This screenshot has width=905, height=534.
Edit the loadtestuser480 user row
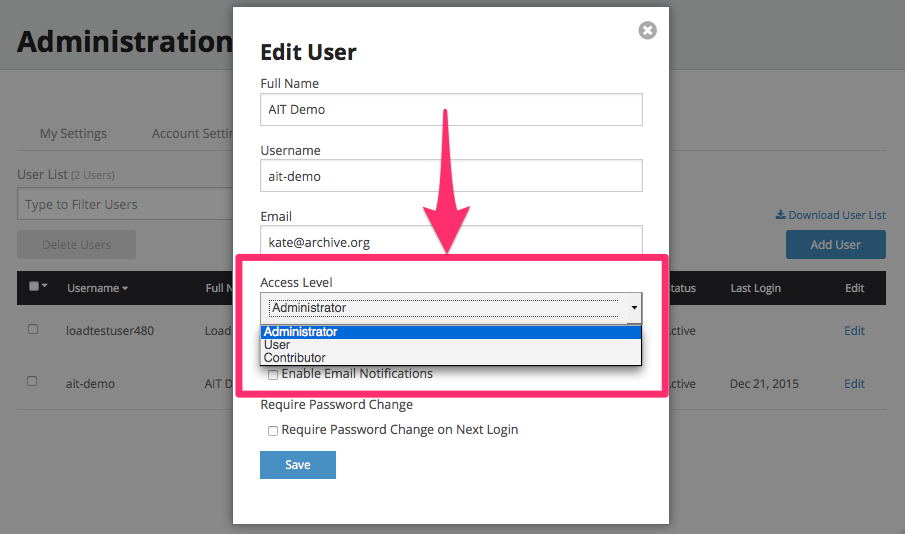pyautogui.click(x=854, y=331)
